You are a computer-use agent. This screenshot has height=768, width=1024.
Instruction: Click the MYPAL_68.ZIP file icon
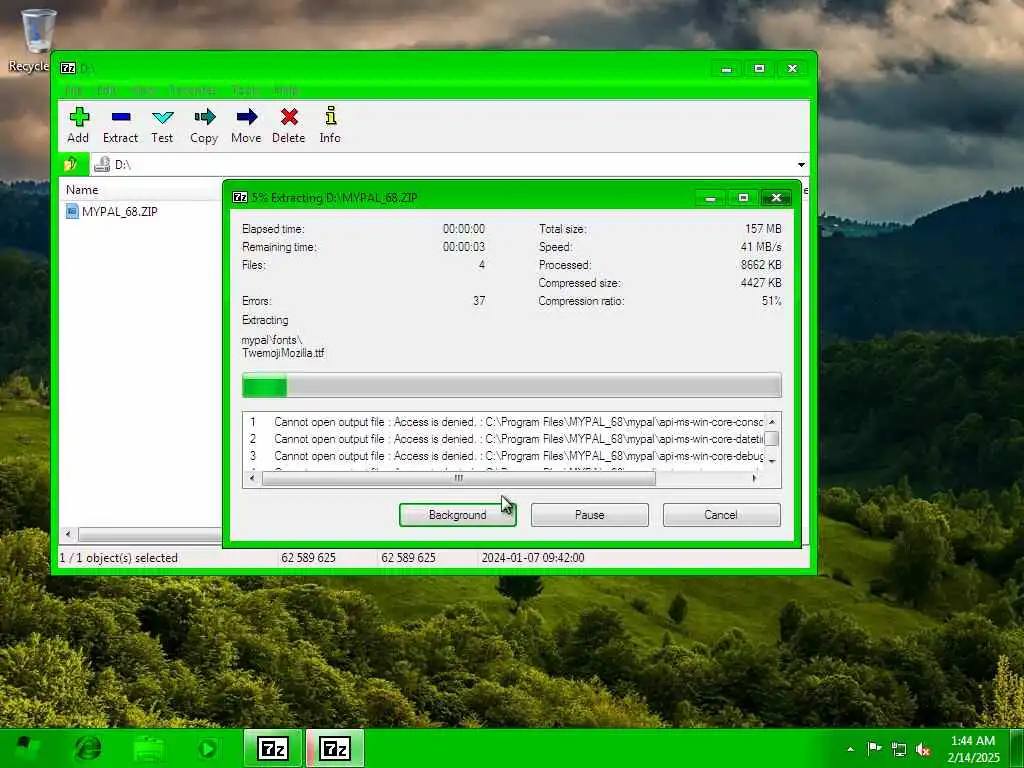pyautogui.click(x=72, y=211)
